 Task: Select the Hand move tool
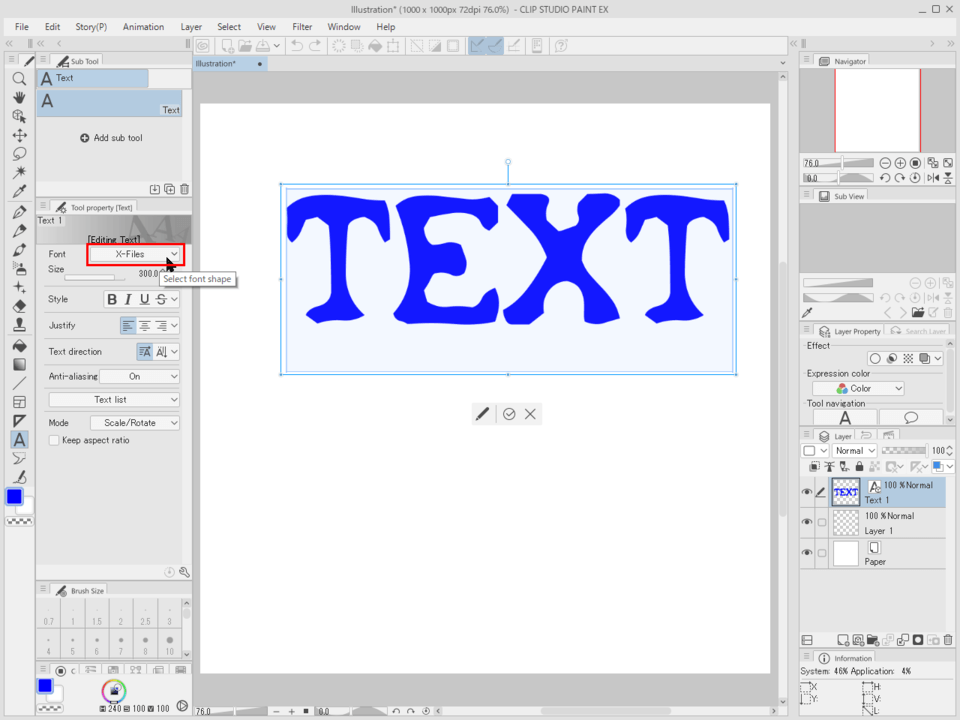click(x=20, y=97)
